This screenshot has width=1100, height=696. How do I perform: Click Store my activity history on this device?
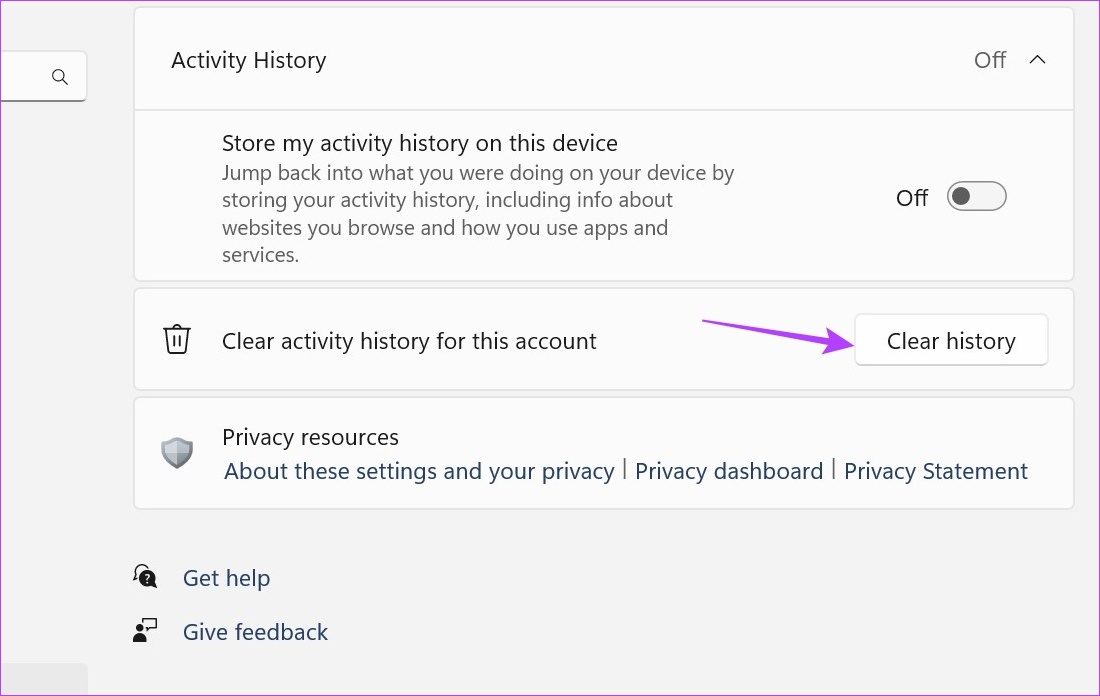point(420,143)
